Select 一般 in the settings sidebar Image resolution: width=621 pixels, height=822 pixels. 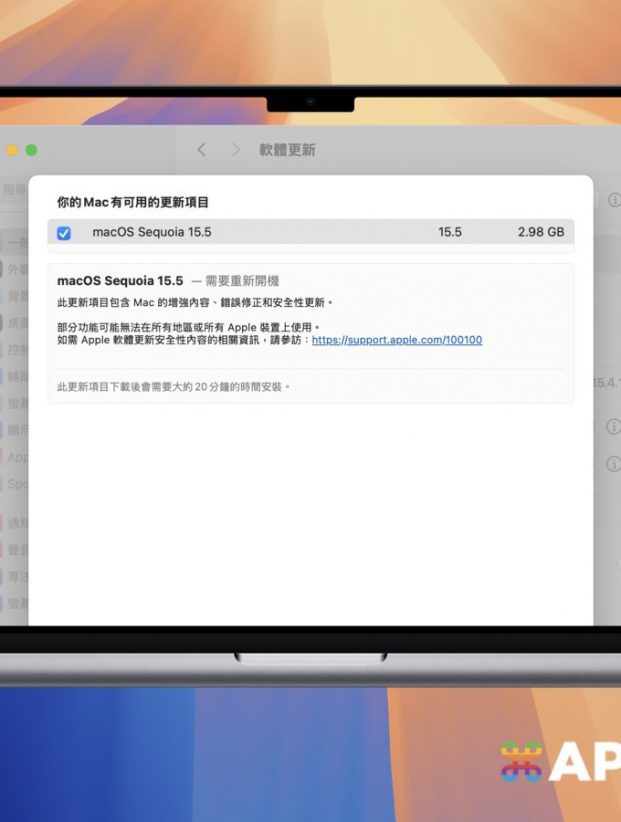(x=16, y=243)
